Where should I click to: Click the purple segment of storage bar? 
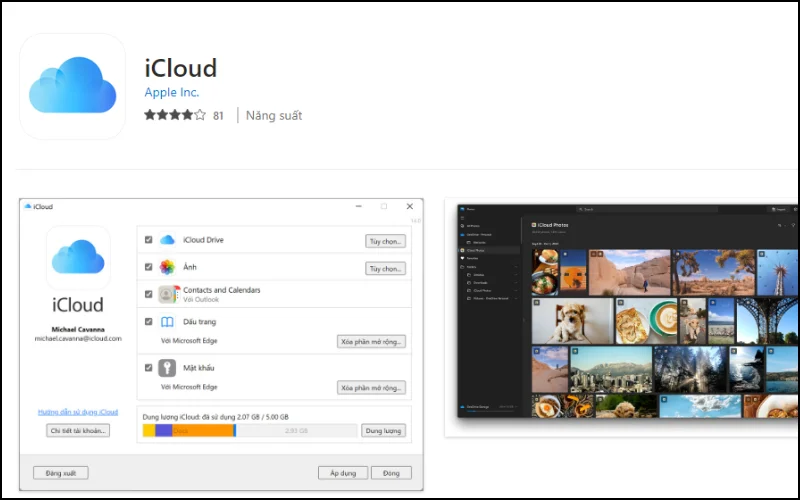164,431
